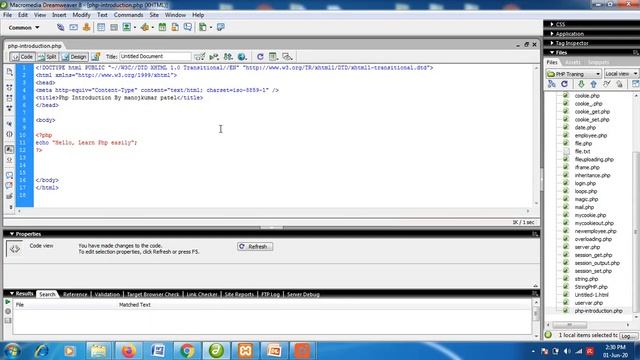The height and width of the screenshot is (360, 640).
Task: Open the Tag Chooser
Action: 221,27
